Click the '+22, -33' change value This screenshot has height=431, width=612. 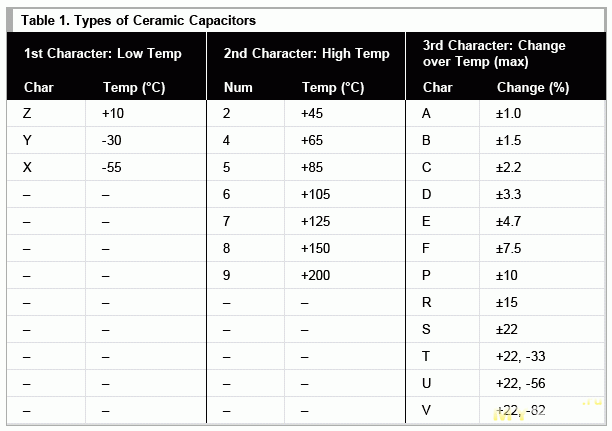tap(520, 357)
